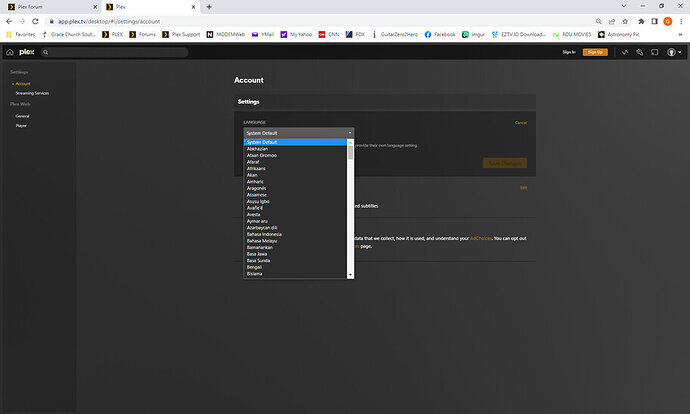Open the YMail bookmark
Image resolution: width=690 pixels, height=414 pixels.
pyautogui.click(x=263, y=34)
